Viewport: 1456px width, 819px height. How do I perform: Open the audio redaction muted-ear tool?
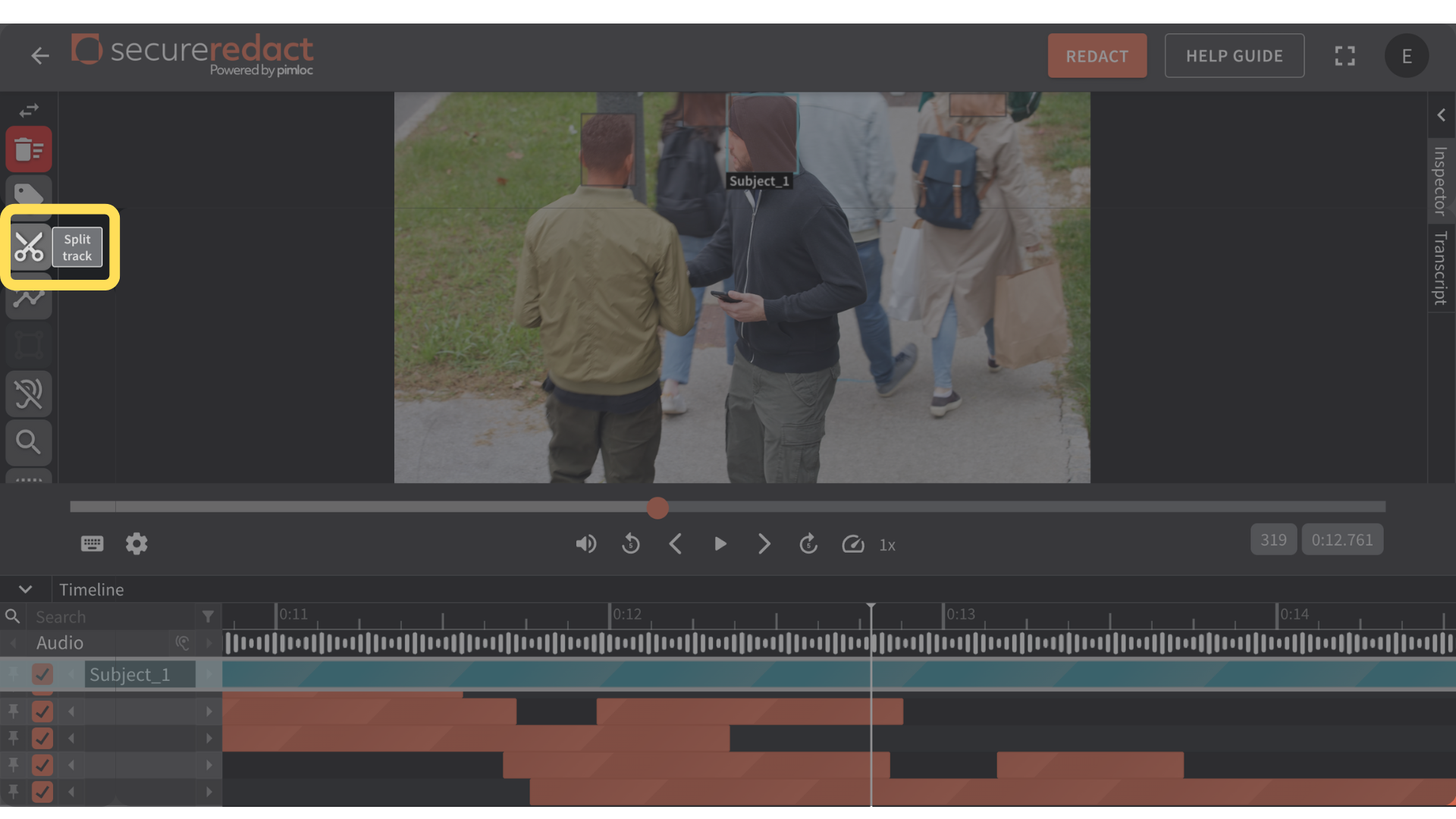[x=30, y=394]
